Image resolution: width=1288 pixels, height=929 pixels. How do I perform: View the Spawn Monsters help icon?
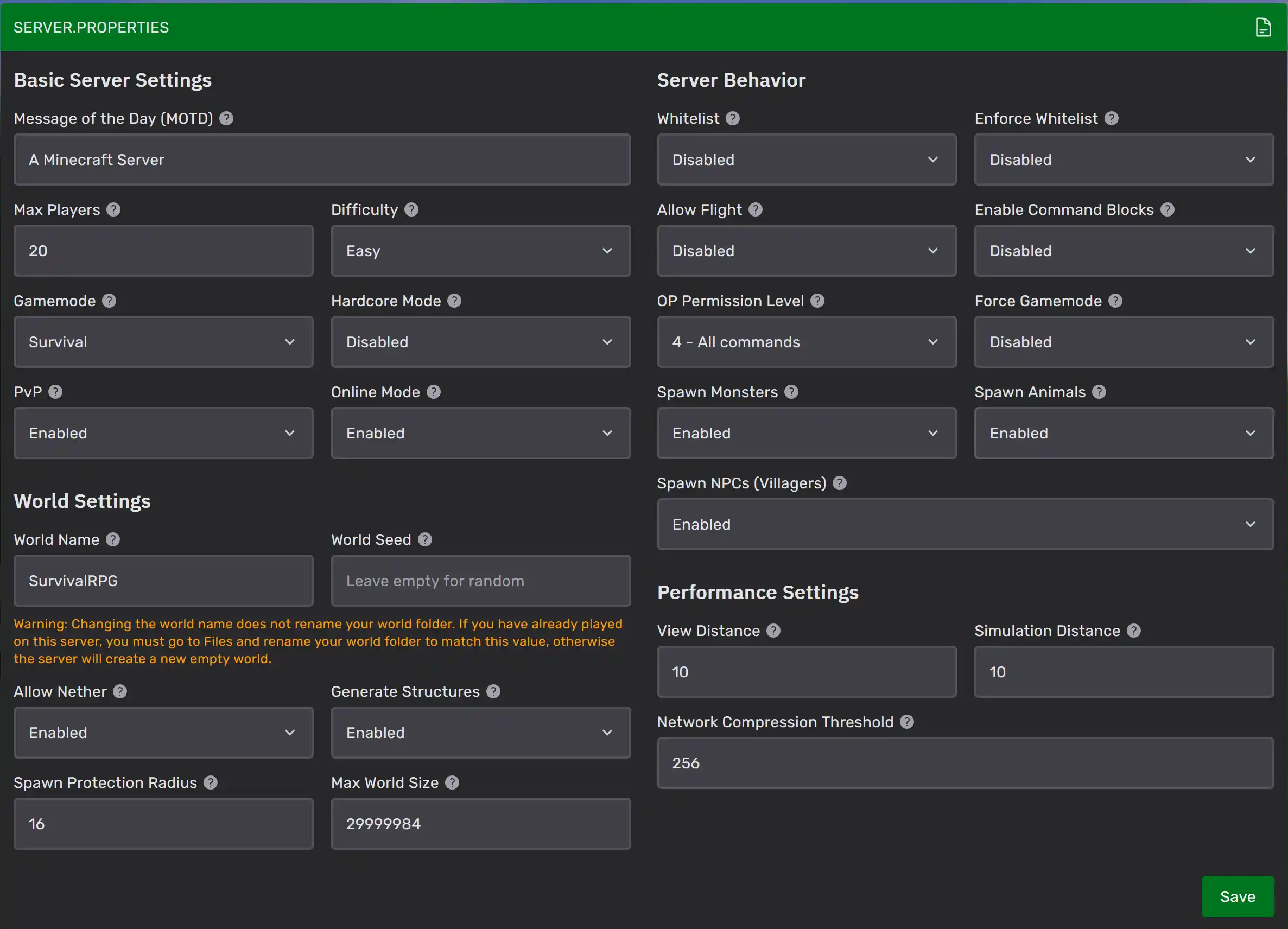pyautogui.click(x=792, y=391)
